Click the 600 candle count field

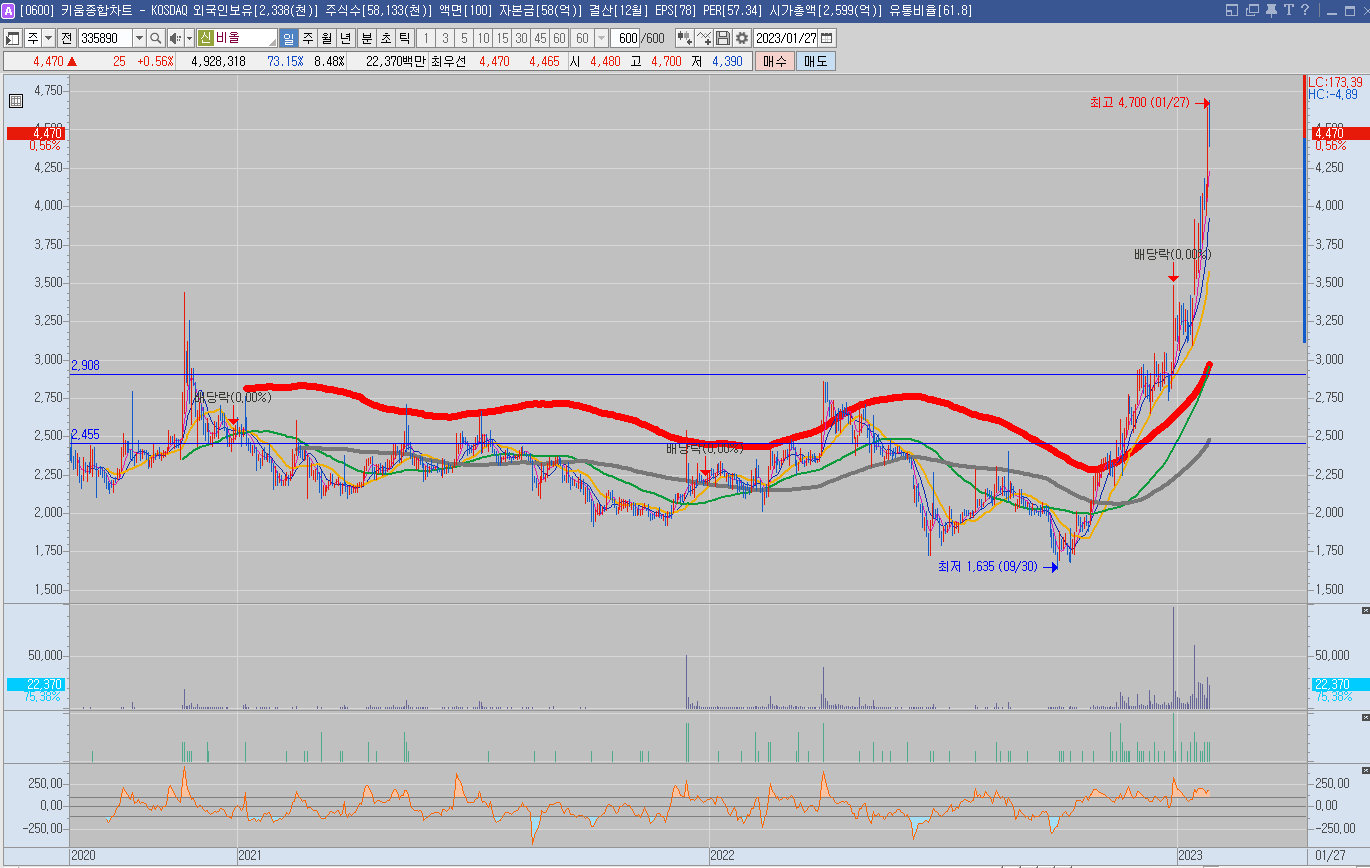click(x=625, y=38)
